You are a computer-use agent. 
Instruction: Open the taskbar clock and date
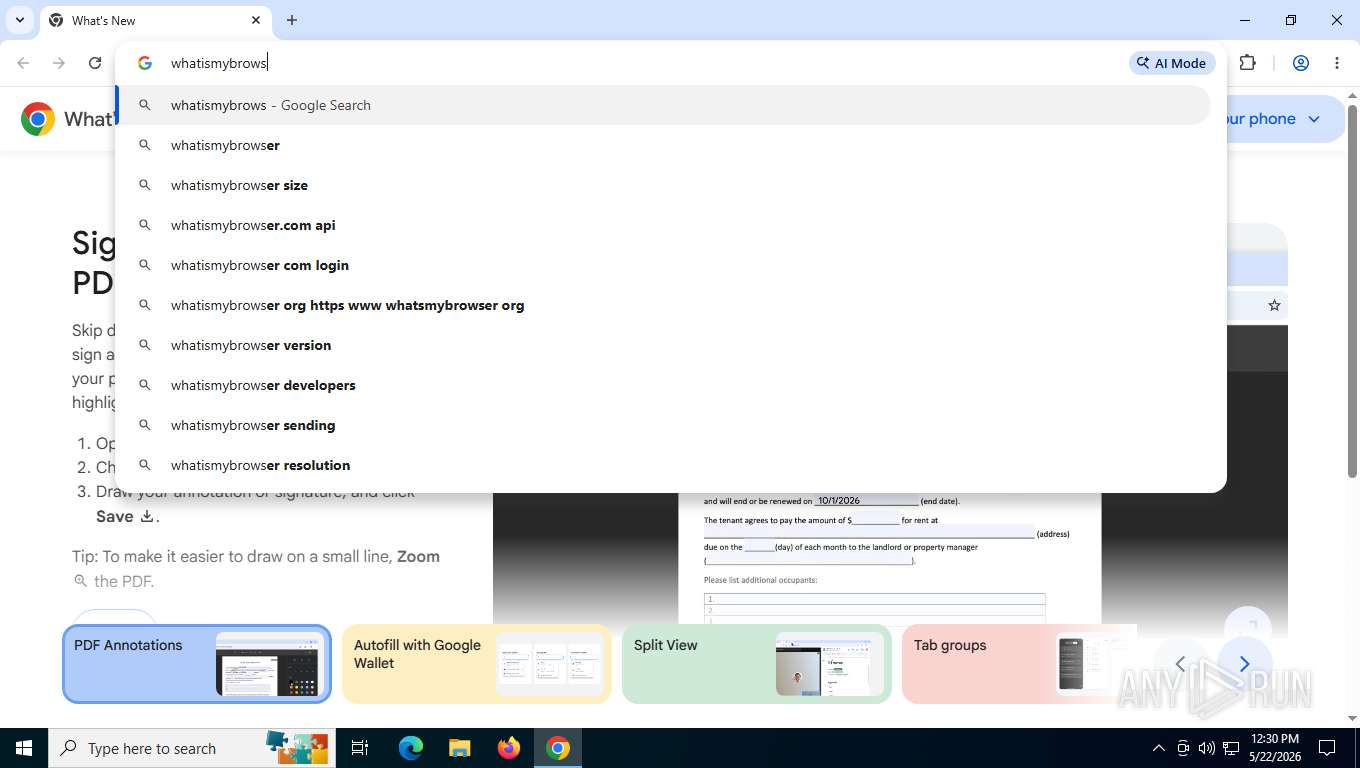click(1274, 748)
